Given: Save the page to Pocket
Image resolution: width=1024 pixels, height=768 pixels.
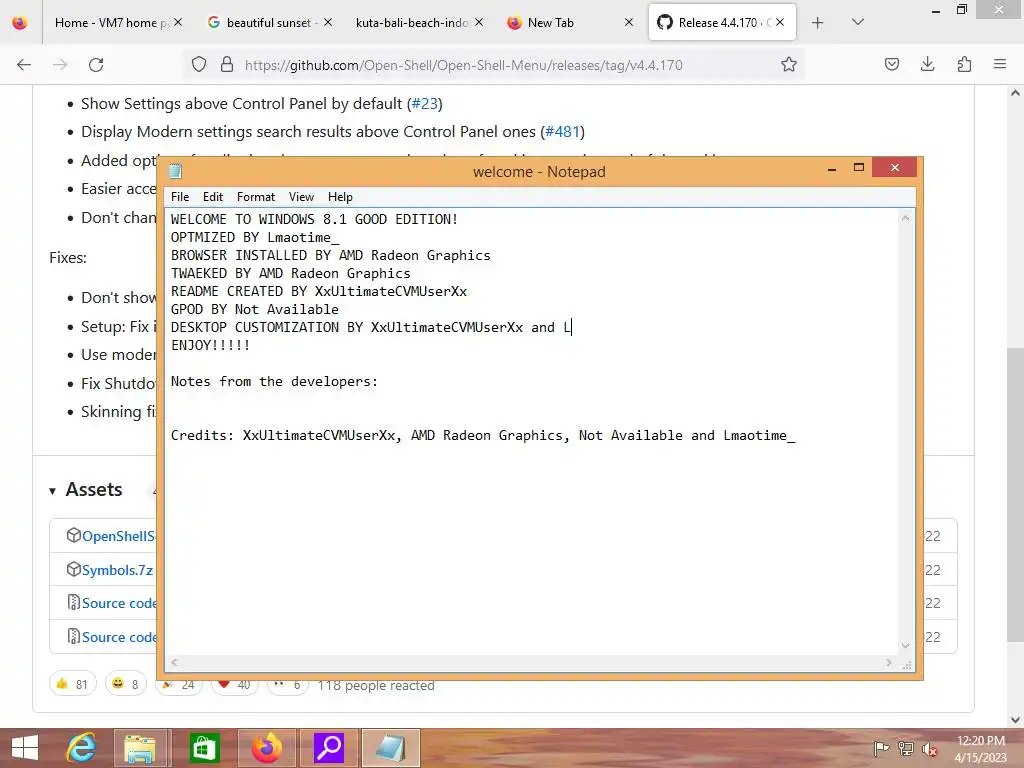Looking at the screenshot, I should coord(892,64).
